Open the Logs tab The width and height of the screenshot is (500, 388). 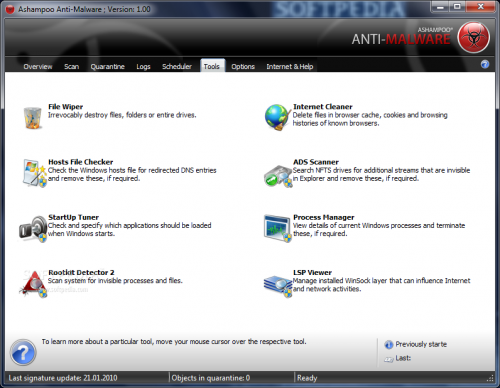pos(143,67)
